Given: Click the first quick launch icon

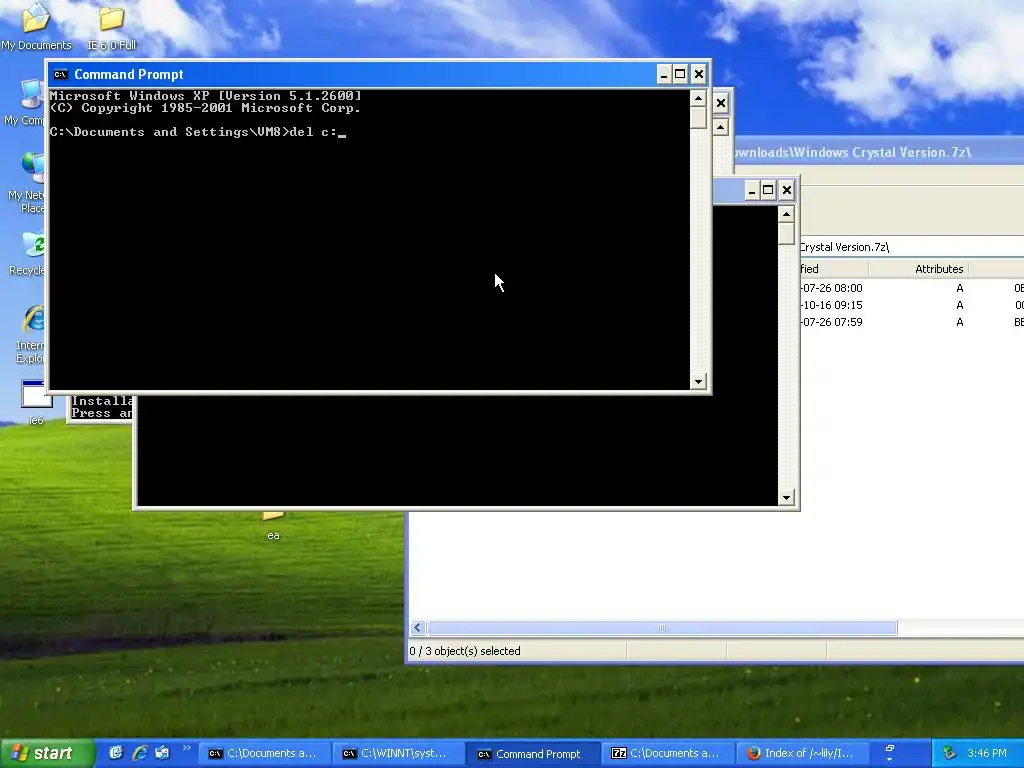Looking at the screenshot, I should [x=116, y=753].
